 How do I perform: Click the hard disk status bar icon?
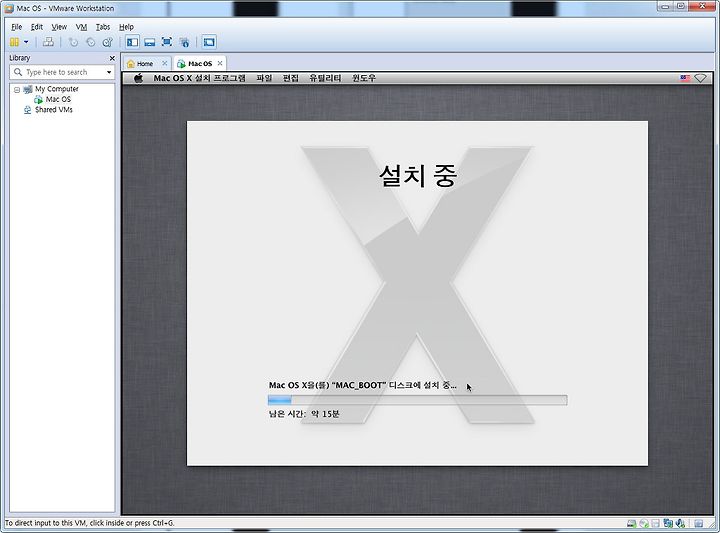(632, 523)
